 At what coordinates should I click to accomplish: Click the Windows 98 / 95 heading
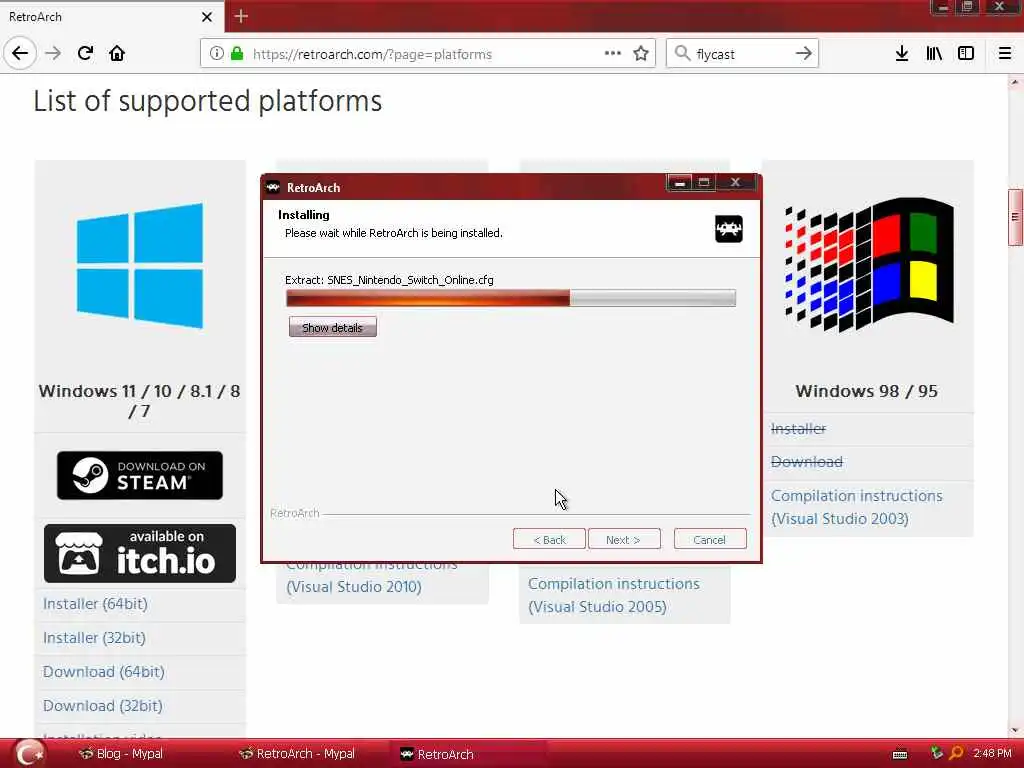pyautogui.click(x=867, y=391)
